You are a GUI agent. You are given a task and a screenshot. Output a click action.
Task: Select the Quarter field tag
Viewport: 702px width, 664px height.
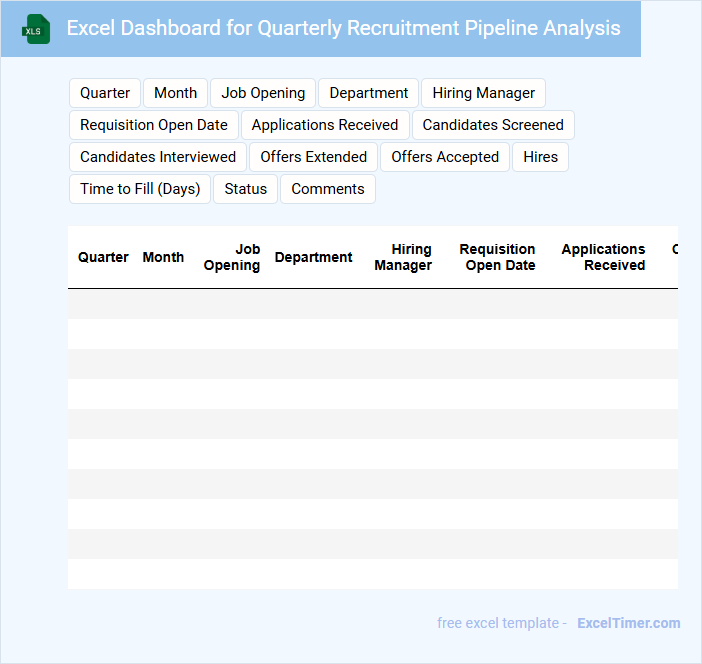pos(105,93)
